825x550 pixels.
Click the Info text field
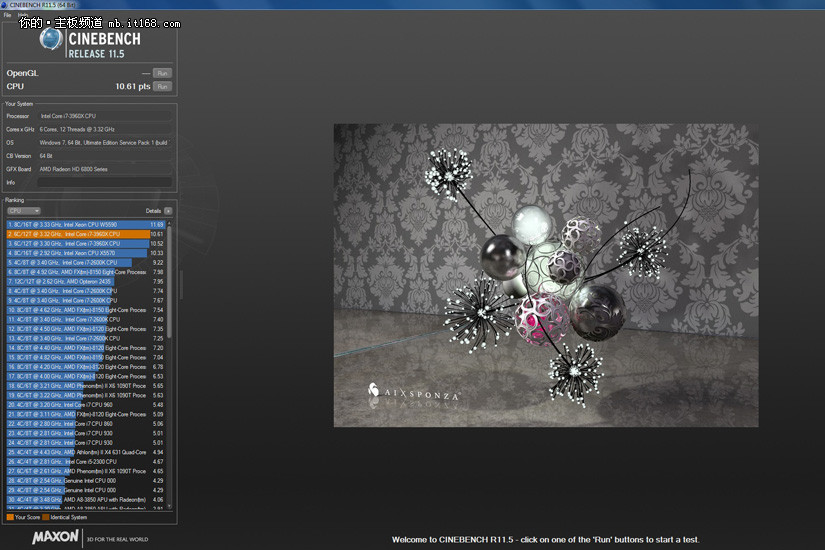(104, 183)
